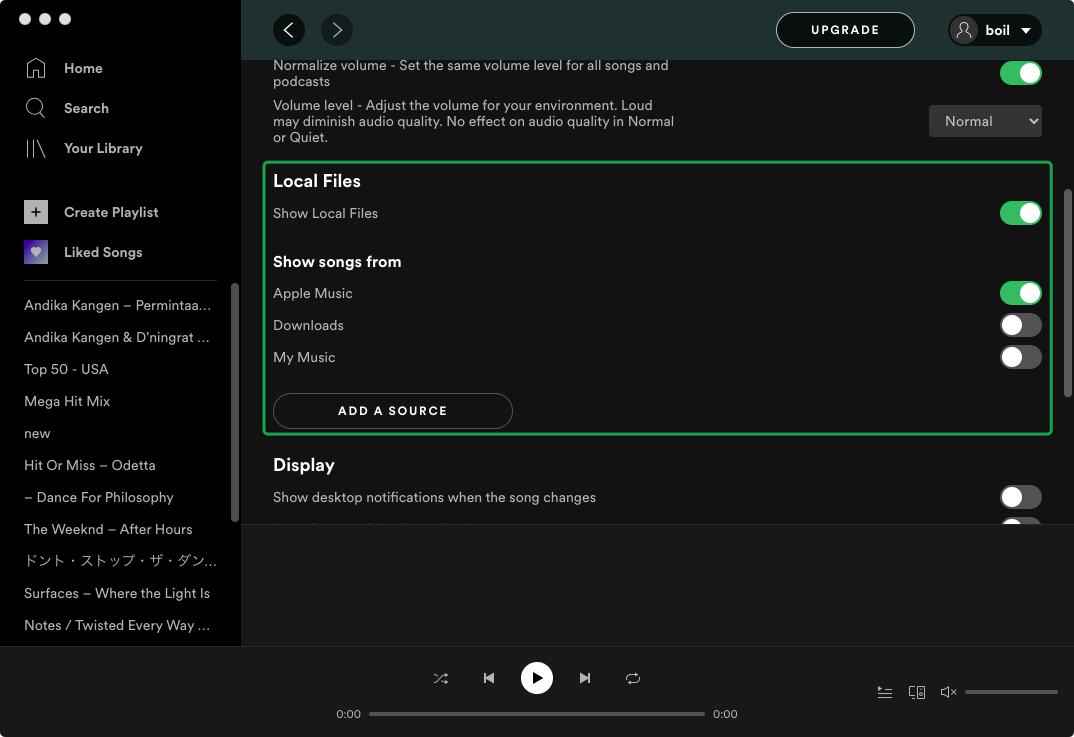The height and width of the screenshot is (737, 1074).
Task: Open the connect to a device icon
Action: coord(916,692)
